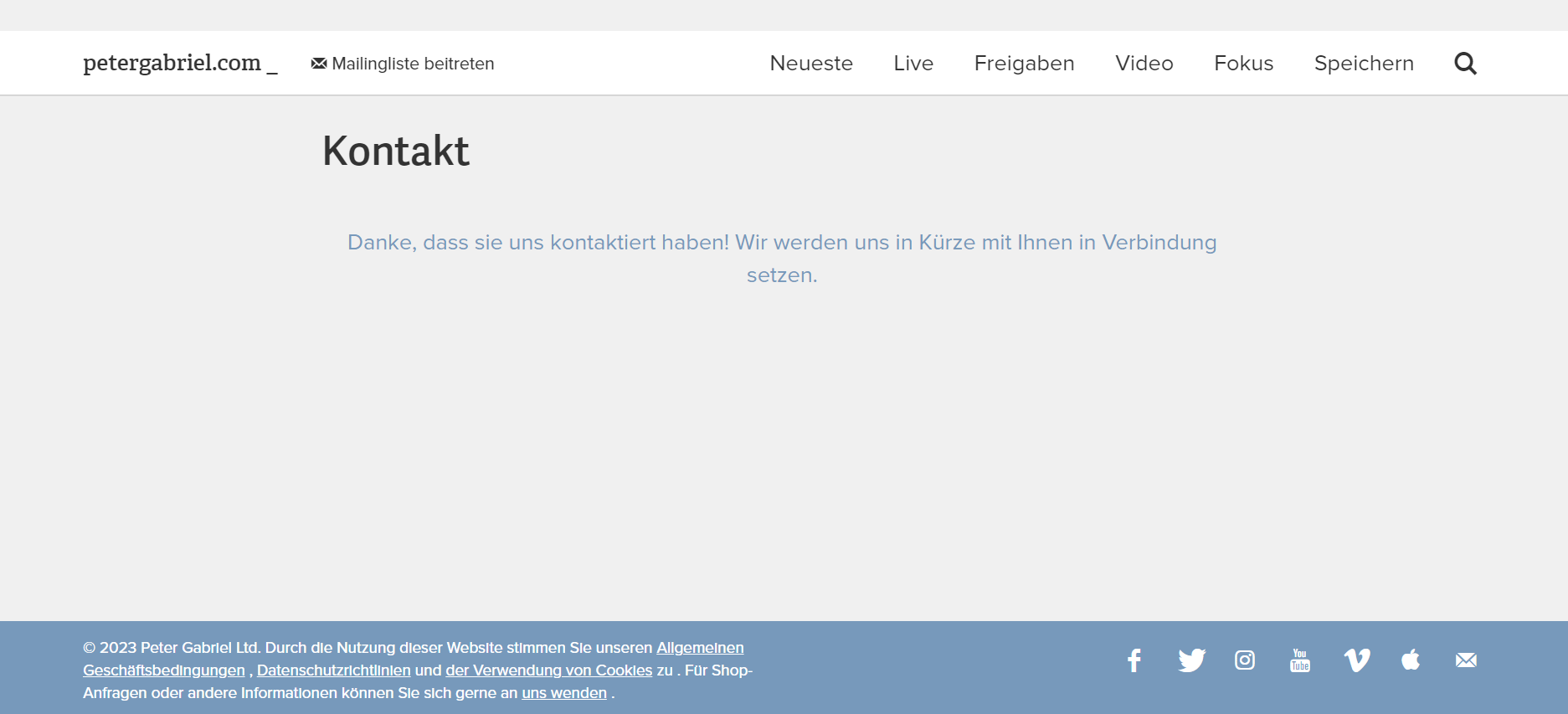Select the Video menu item
The image size is (1568, 714).
click(x=1144, y=64)
